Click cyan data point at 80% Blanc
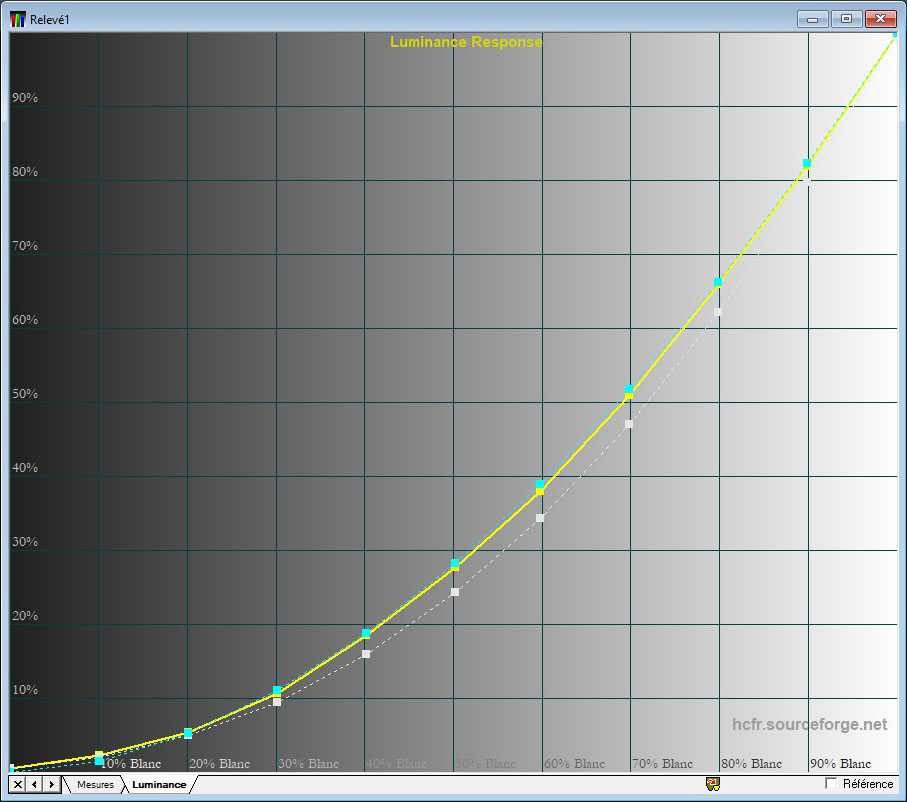 (x=718, y=282)
